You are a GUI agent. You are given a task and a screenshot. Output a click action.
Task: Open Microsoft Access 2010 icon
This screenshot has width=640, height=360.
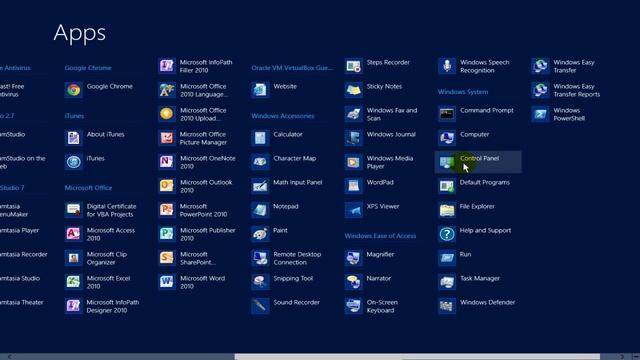(73, 234)
